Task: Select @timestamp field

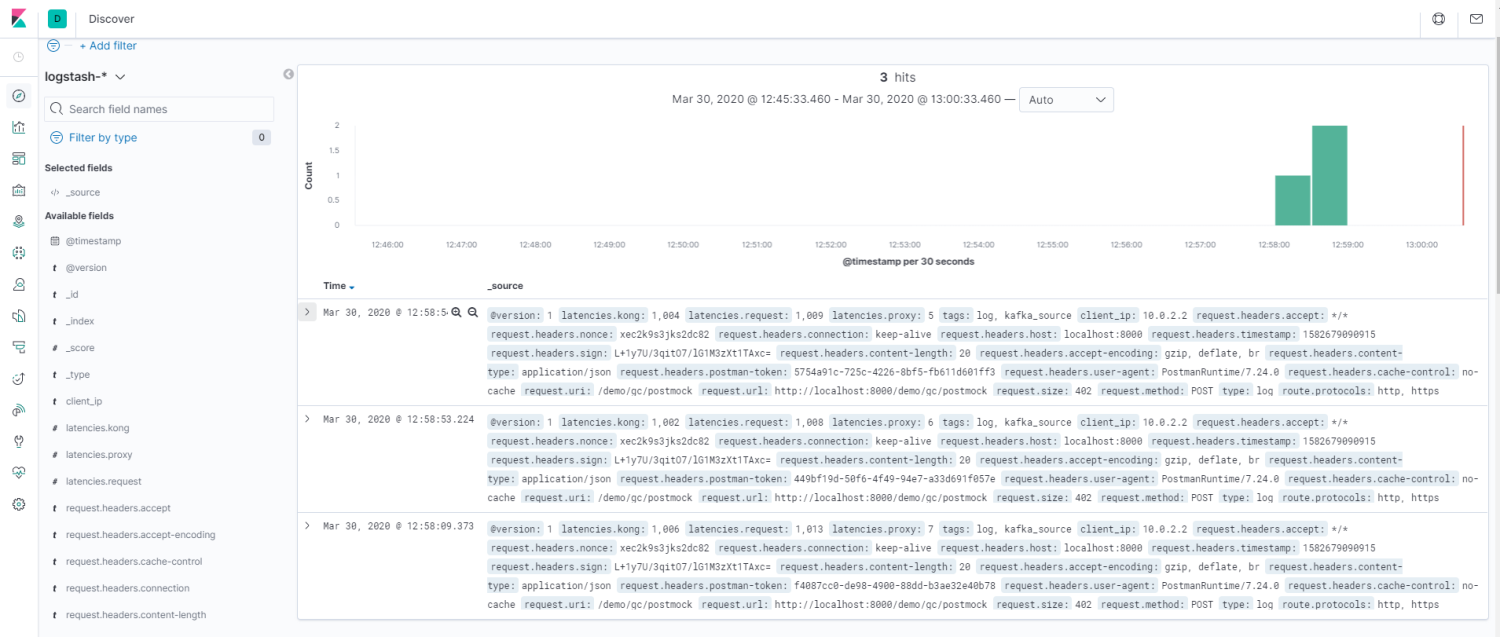Action: (93, 241)
